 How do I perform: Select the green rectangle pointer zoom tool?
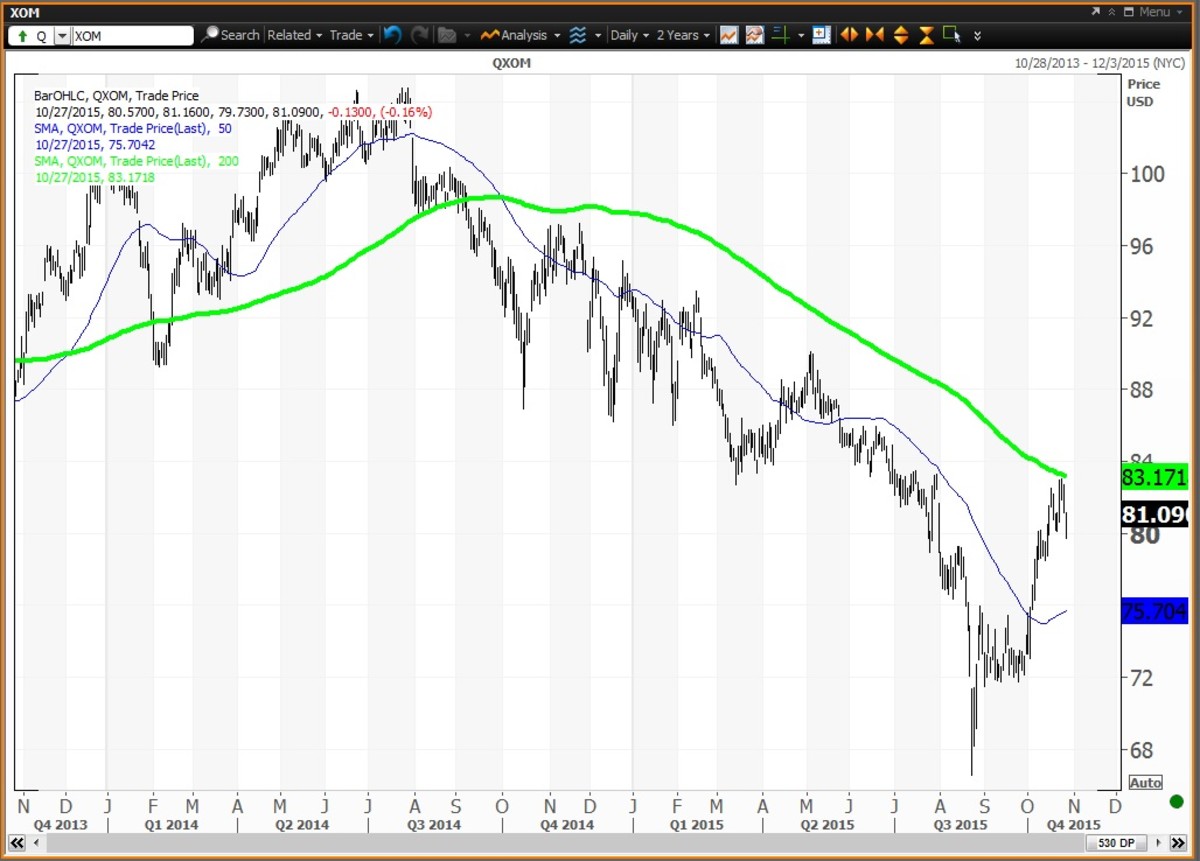click(x=952, y=35)
